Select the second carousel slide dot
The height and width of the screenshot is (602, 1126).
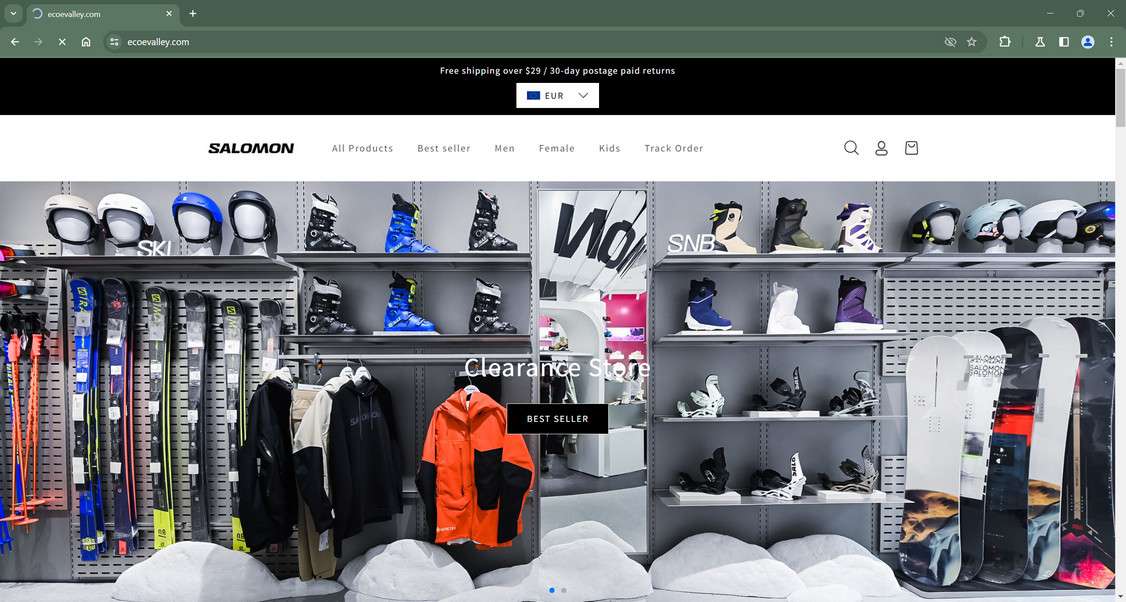(564, 591)
